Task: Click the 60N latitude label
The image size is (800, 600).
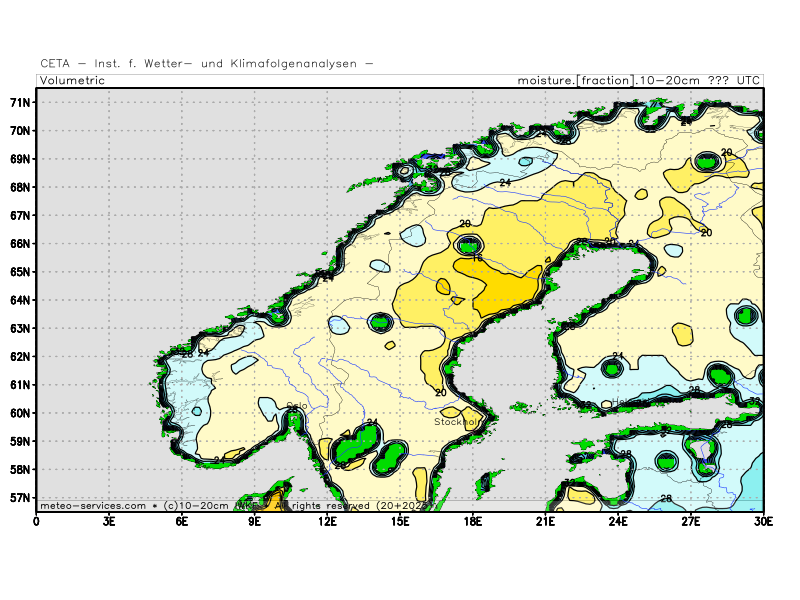Action: click(x=20, y=413)
